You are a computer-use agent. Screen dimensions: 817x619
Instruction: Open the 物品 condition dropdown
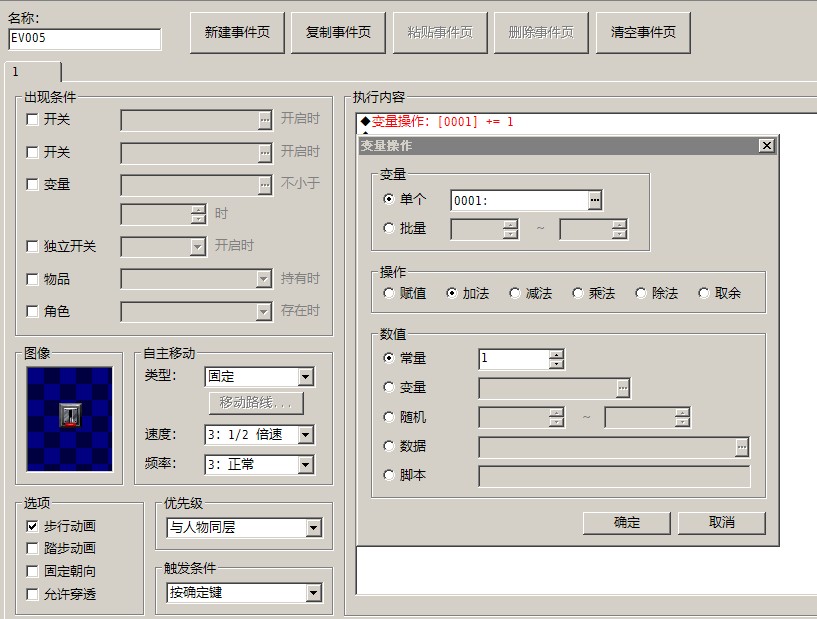point(264,279)
